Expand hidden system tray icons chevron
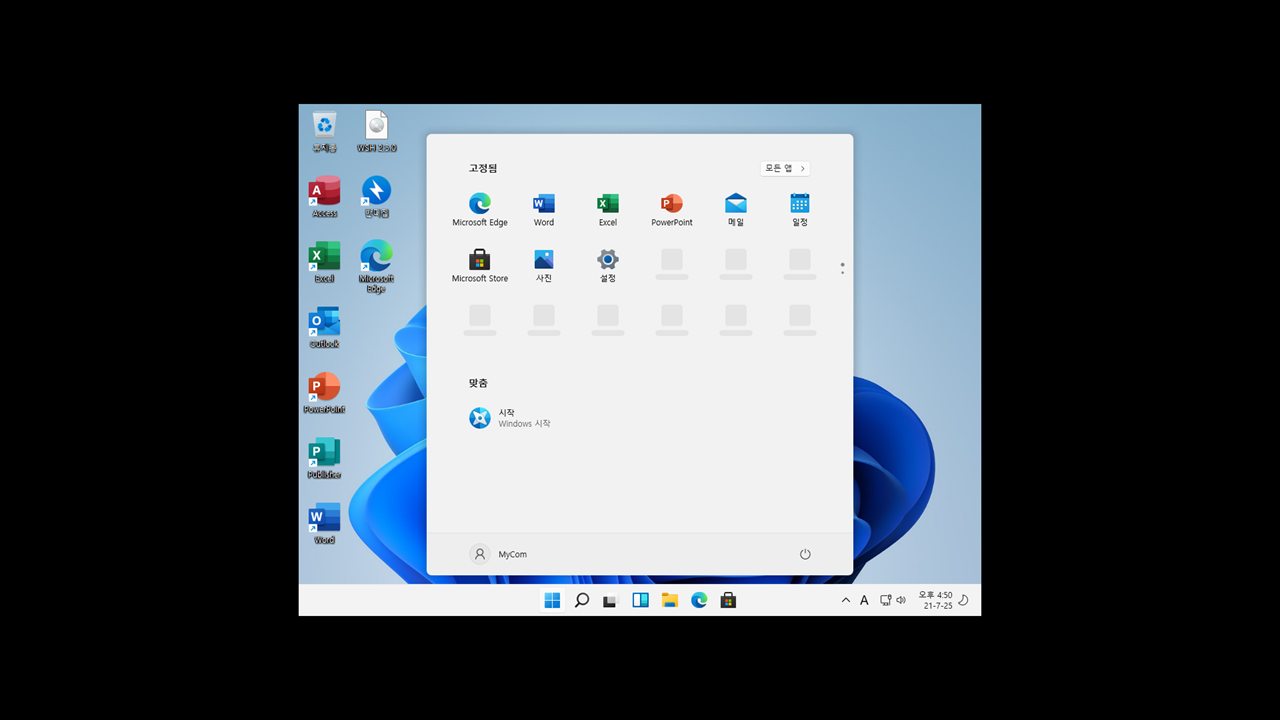The image size is (1280, 720). pyautogui.click(x=846, y=600)
